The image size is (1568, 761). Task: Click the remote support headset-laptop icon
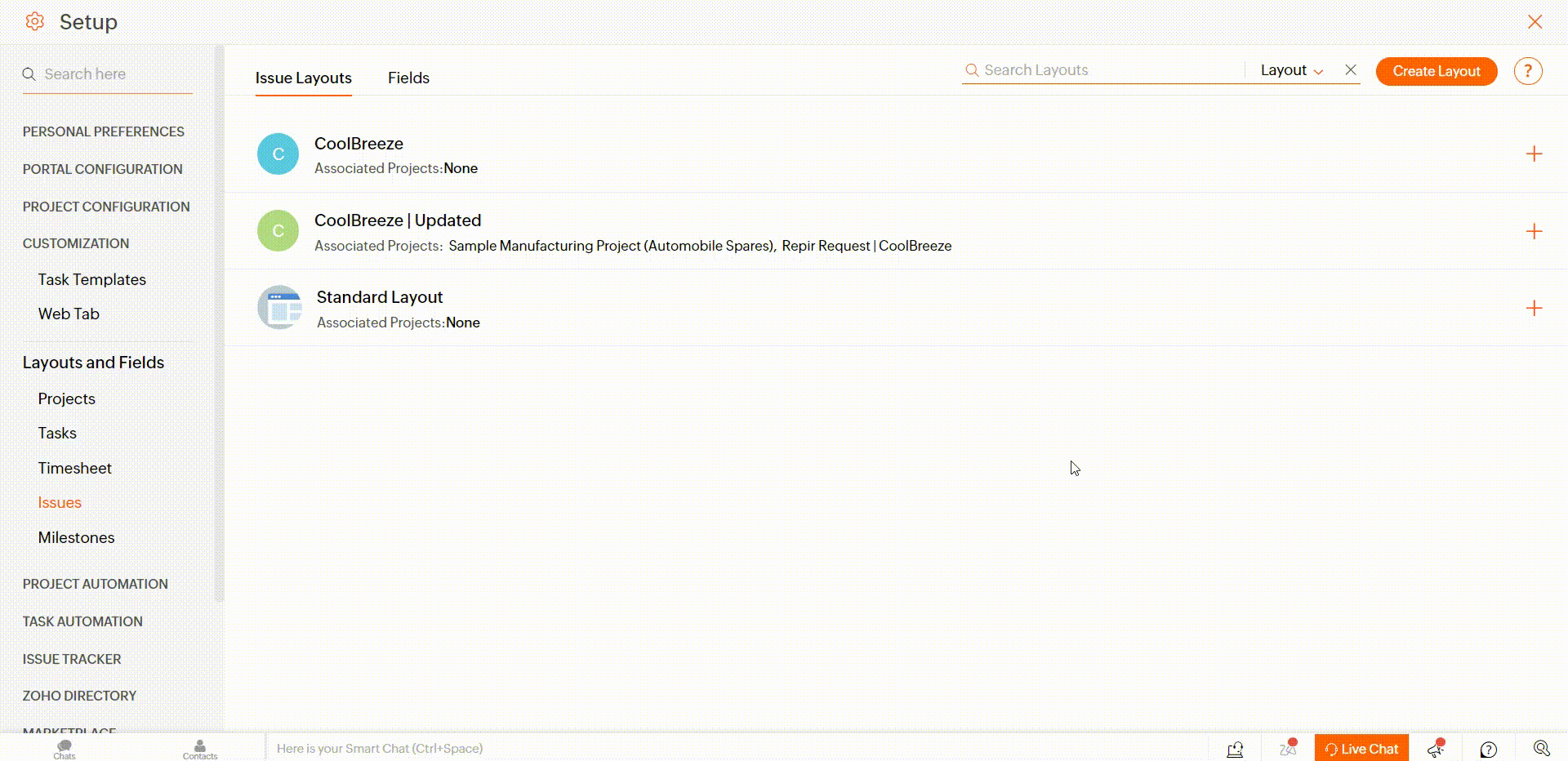1235,749
